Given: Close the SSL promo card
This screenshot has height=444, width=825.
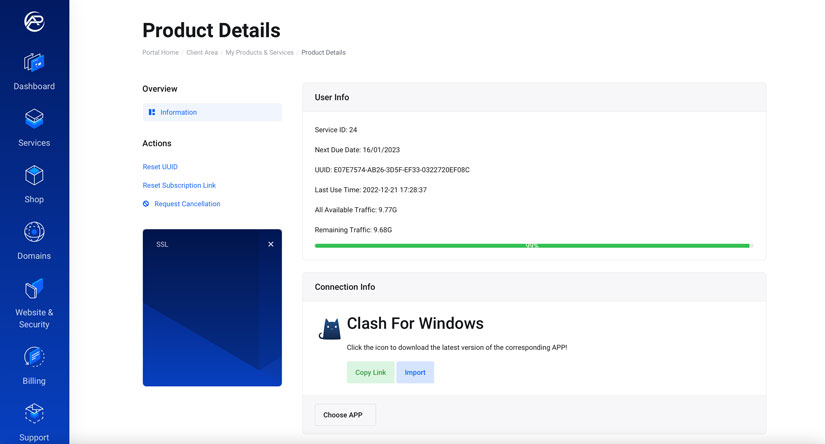Looking at the screenshot, I should tap(270, 244).
